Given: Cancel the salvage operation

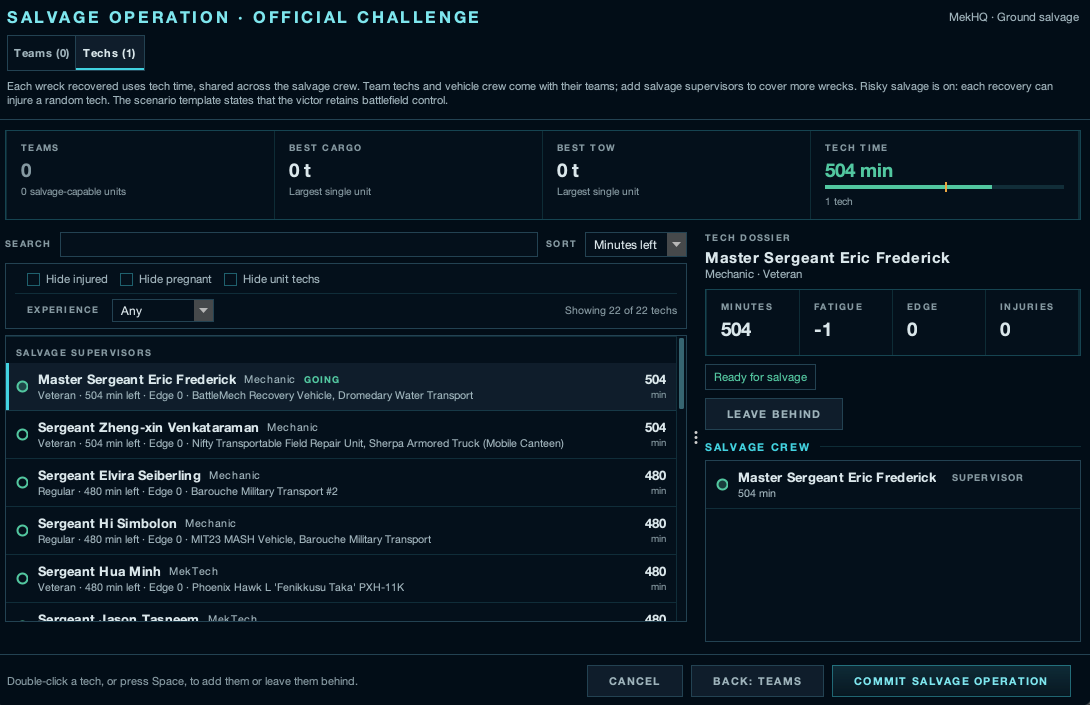Looking at the screenshot, I should (x=635, y=681).
